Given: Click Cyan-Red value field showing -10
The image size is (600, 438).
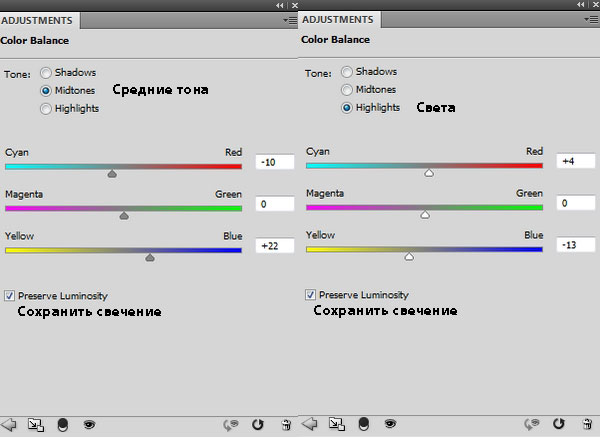Looking at the screenshot, I should tap(275, 162).
